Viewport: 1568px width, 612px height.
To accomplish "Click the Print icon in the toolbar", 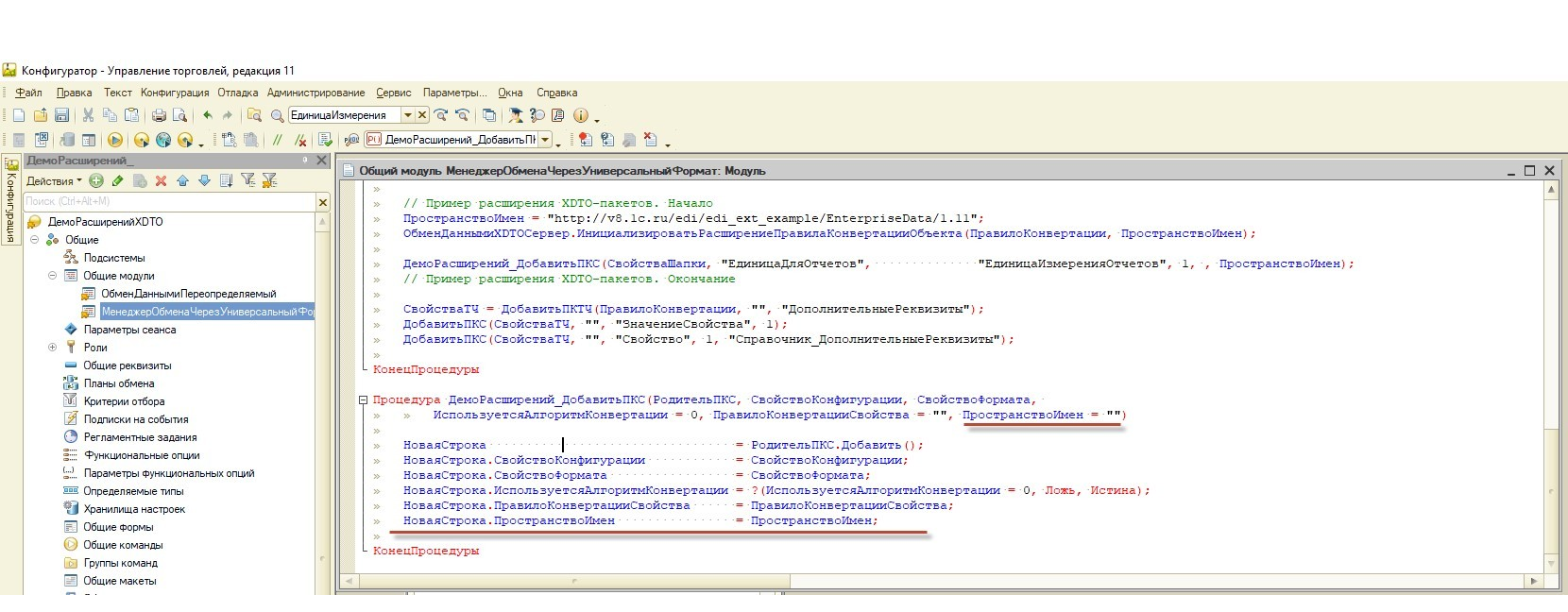I will click(x=159, y=115).
